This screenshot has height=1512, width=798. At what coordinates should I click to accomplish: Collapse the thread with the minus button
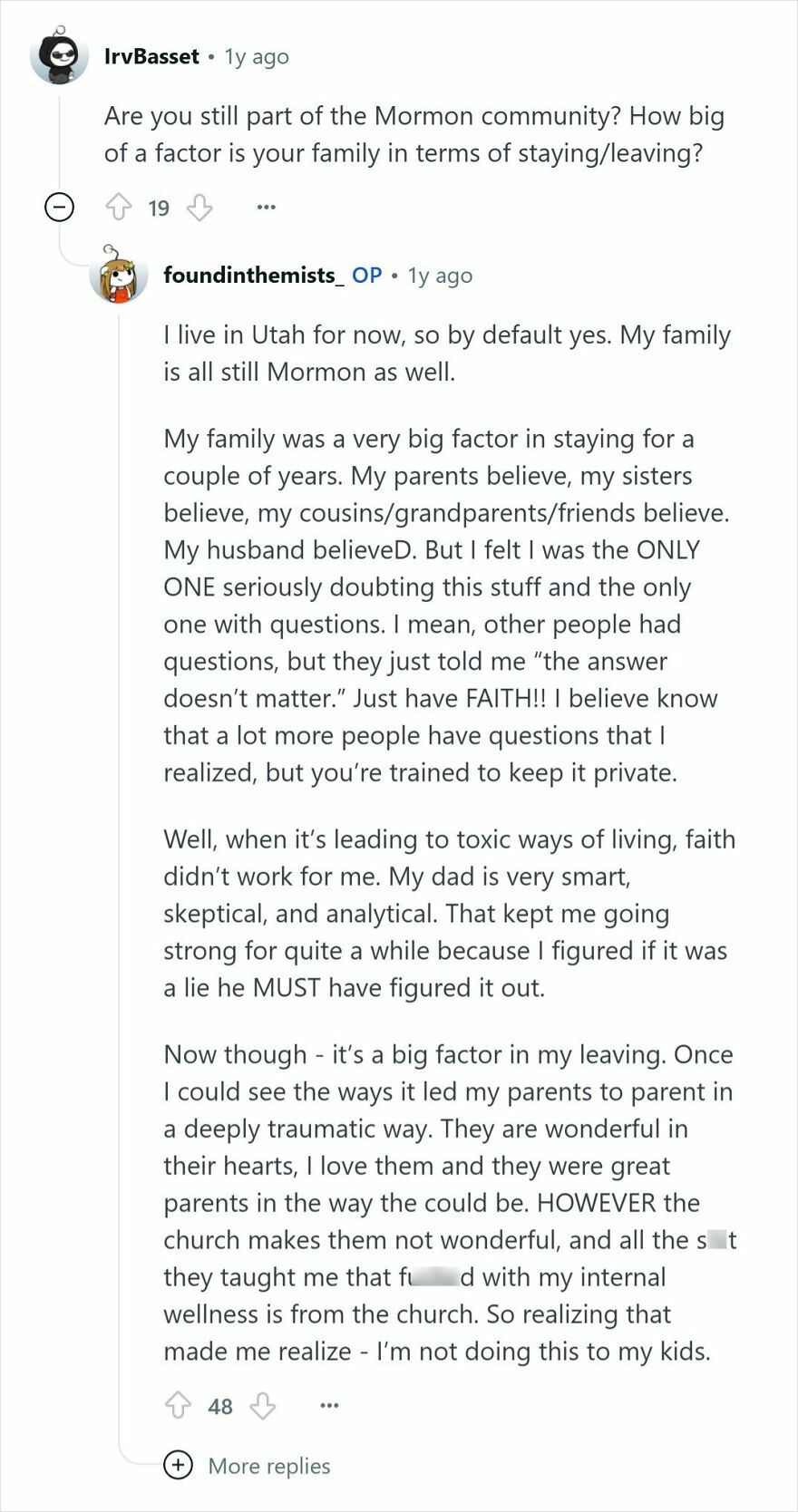[58, 207]
